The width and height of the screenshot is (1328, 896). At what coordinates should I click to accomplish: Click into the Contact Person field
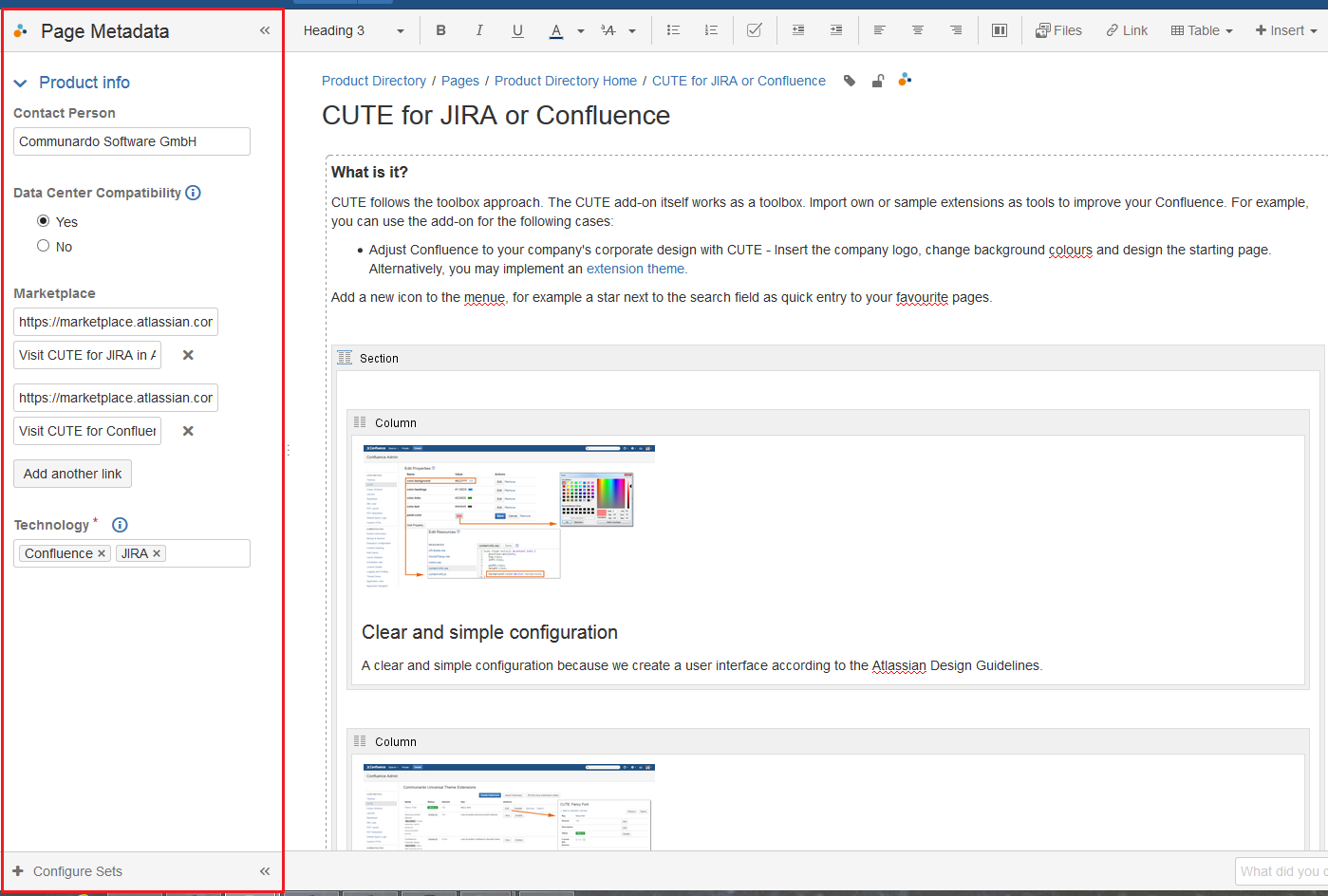[x=132, y=141]
